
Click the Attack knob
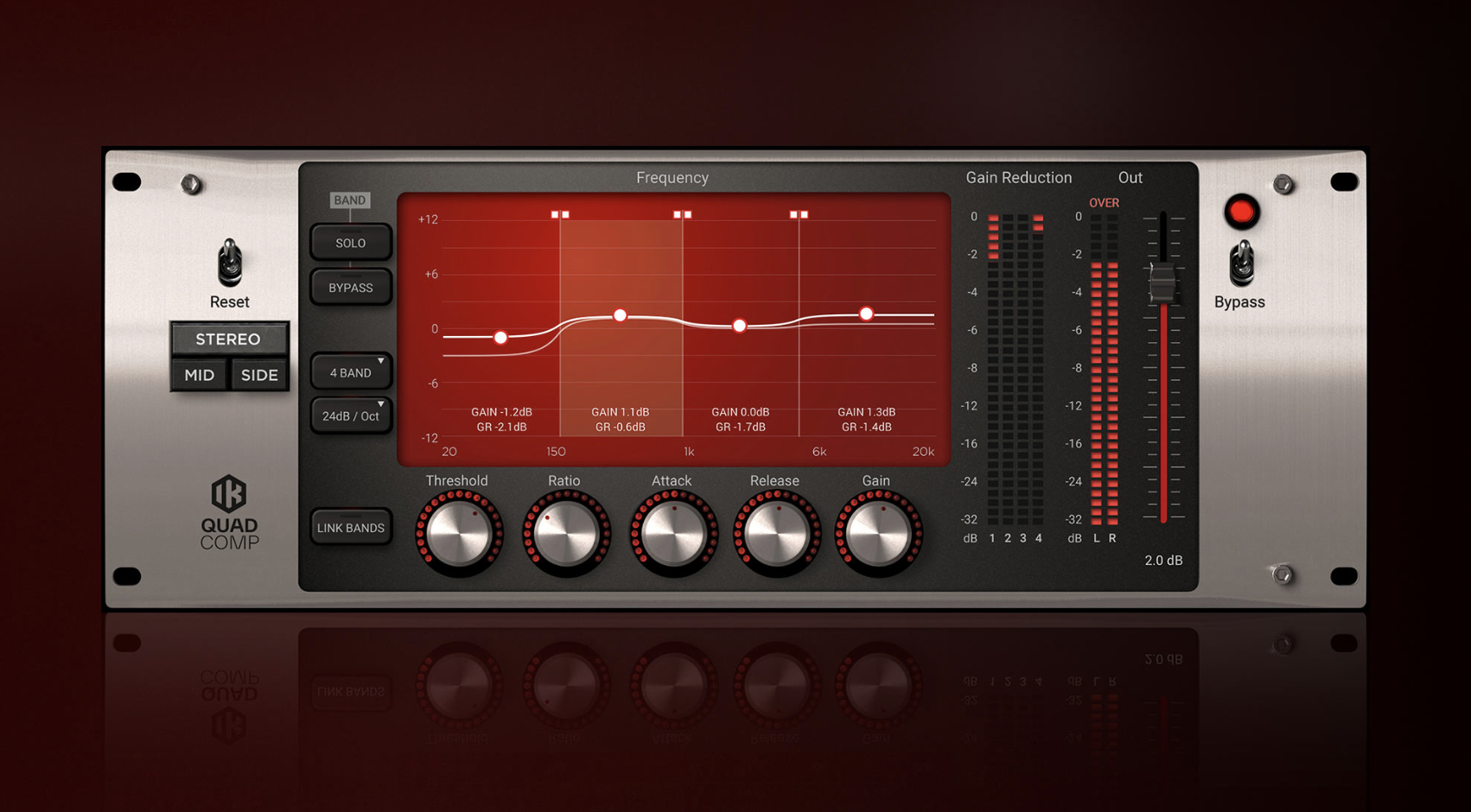[672, 533]
